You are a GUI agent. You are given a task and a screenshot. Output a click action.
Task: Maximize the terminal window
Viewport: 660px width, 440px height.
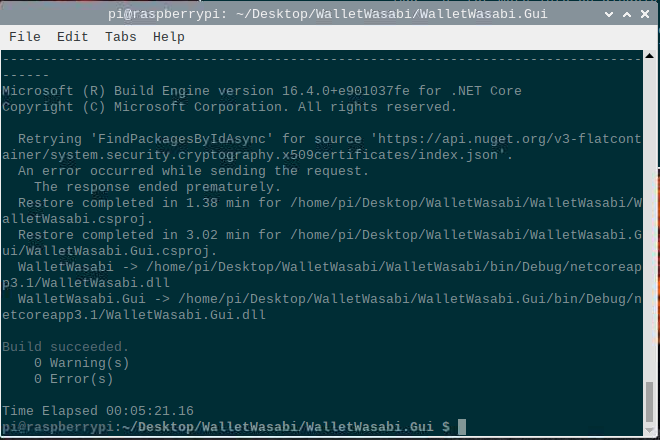(627, 14)
